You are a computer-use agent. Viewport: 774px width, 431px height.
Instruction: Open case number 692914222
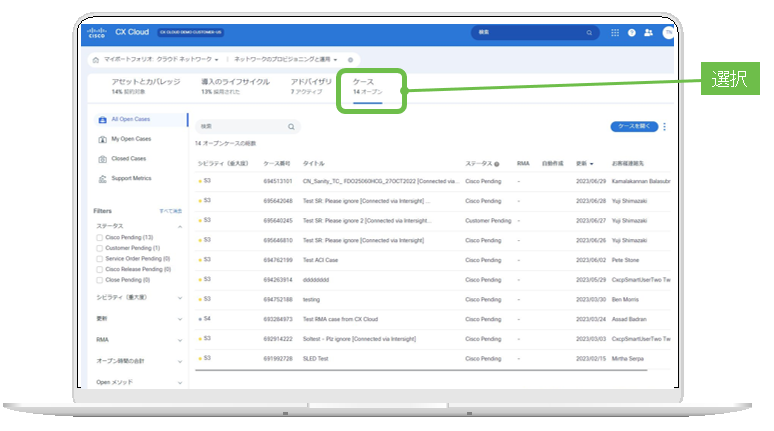[277, 340]
